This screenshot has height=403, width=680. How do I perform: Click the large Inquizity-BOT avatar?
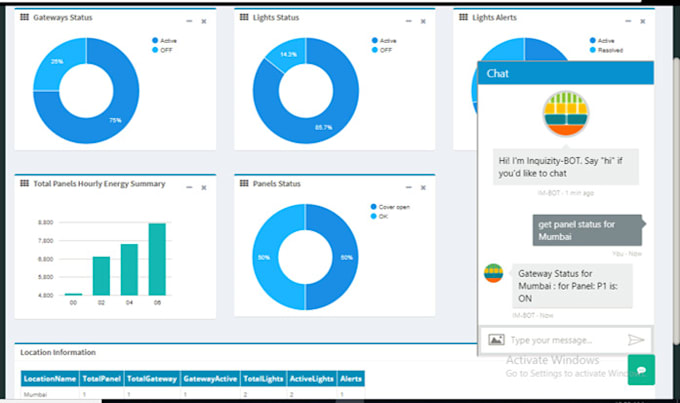[566, 114]
